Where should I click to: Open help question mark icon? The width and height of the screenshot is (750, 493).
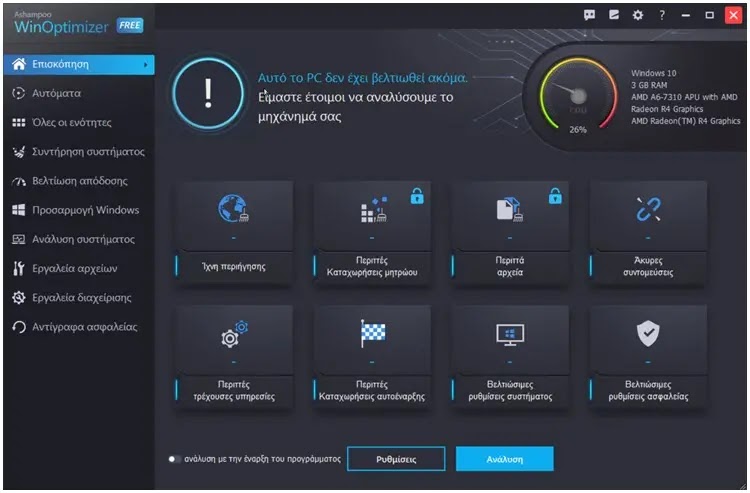click(662, 15)
